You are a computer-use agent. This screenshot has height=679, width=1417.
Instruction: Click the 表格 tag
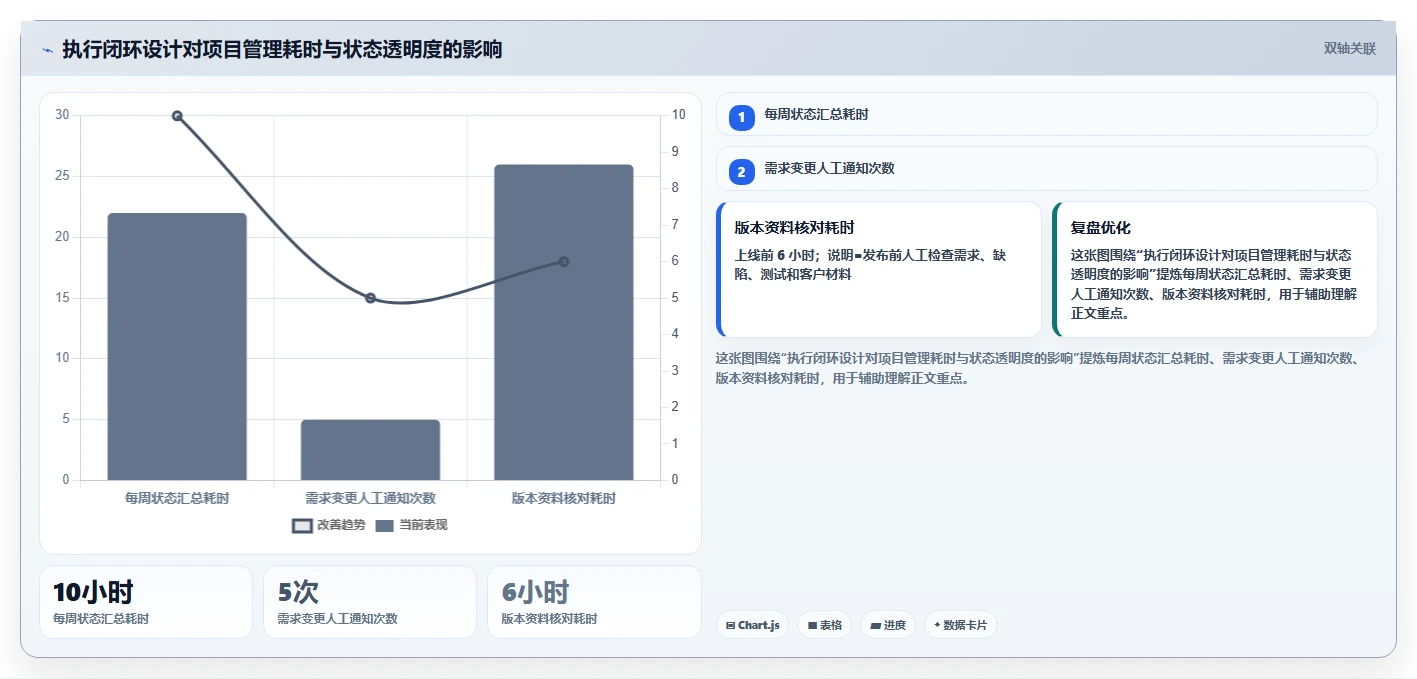coord(824,625)
